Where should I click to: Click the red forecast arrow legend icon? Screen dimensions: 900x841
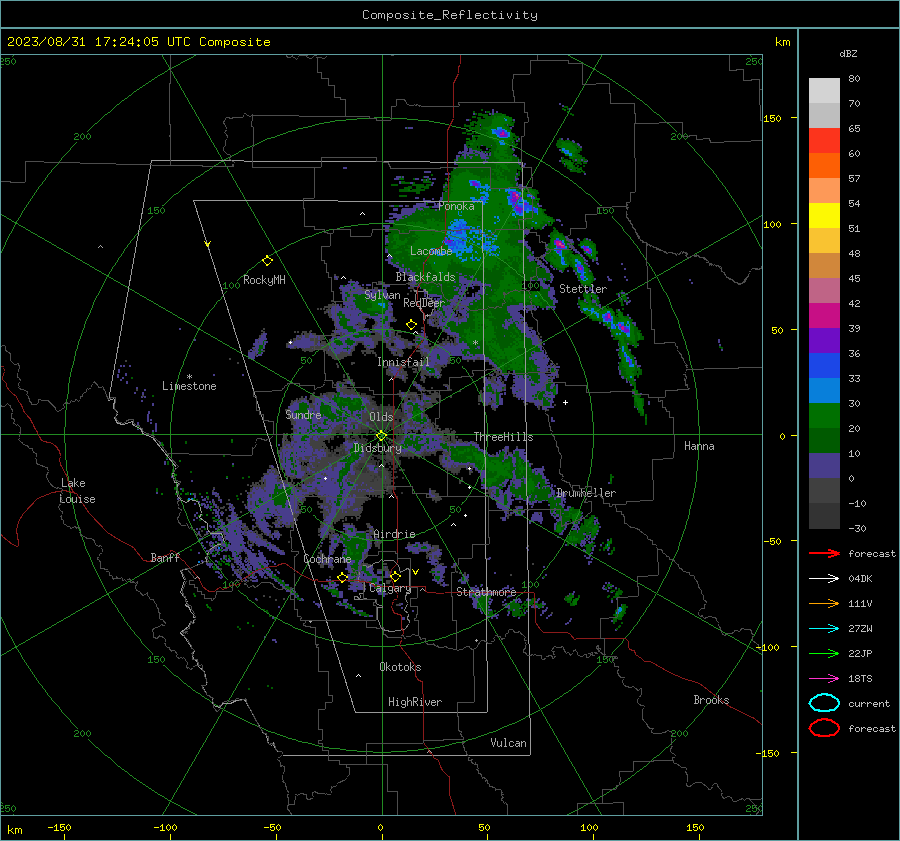pos(824,553)
